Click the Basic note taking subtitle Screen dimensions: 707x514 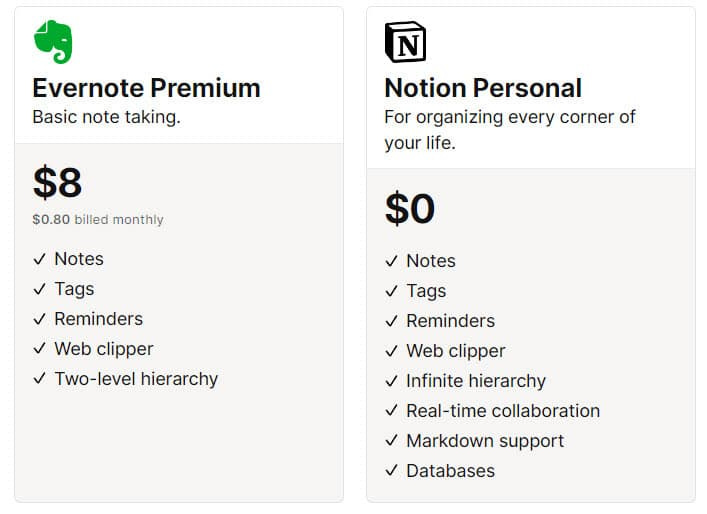tap(106, 117)
